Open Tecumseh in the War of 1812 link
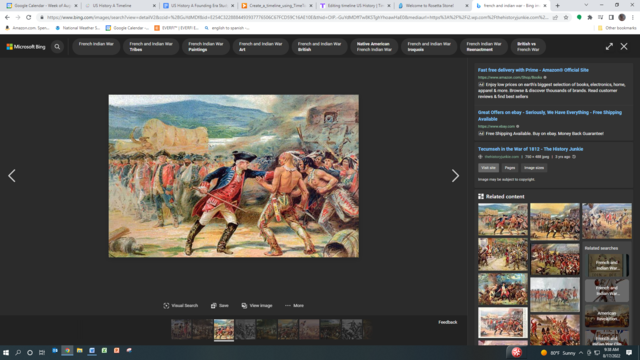The image size is (640, 360). 530,149
